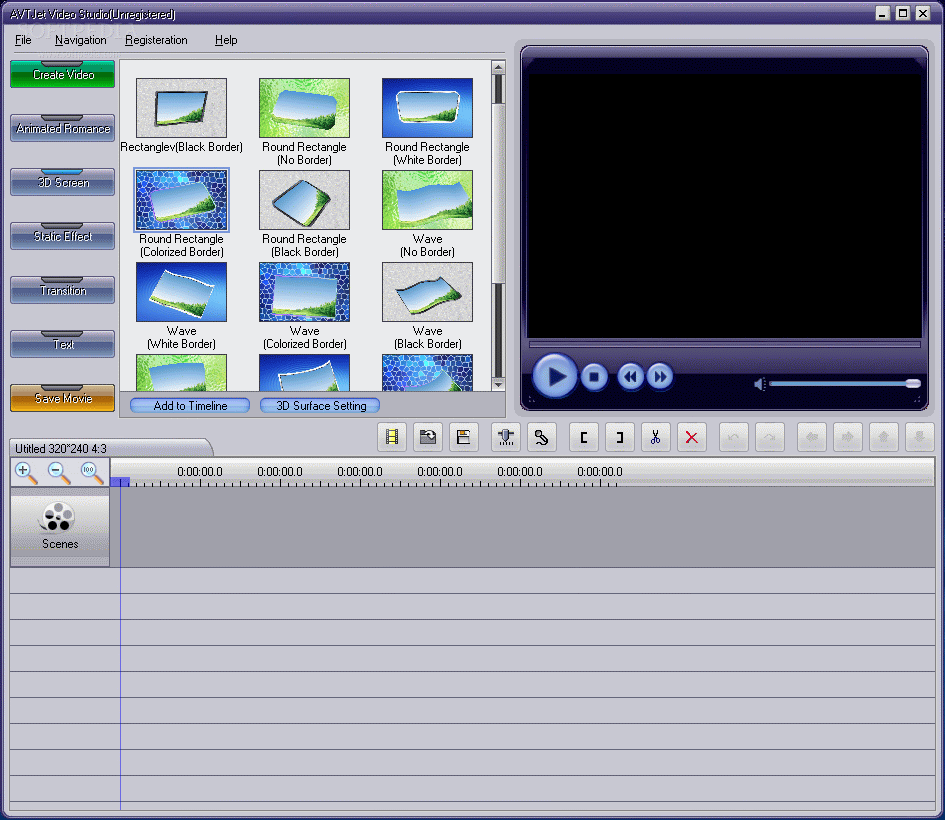Click the scissors cut icon
This screenshot has width=945, height=820.
(x=656, y=437)
